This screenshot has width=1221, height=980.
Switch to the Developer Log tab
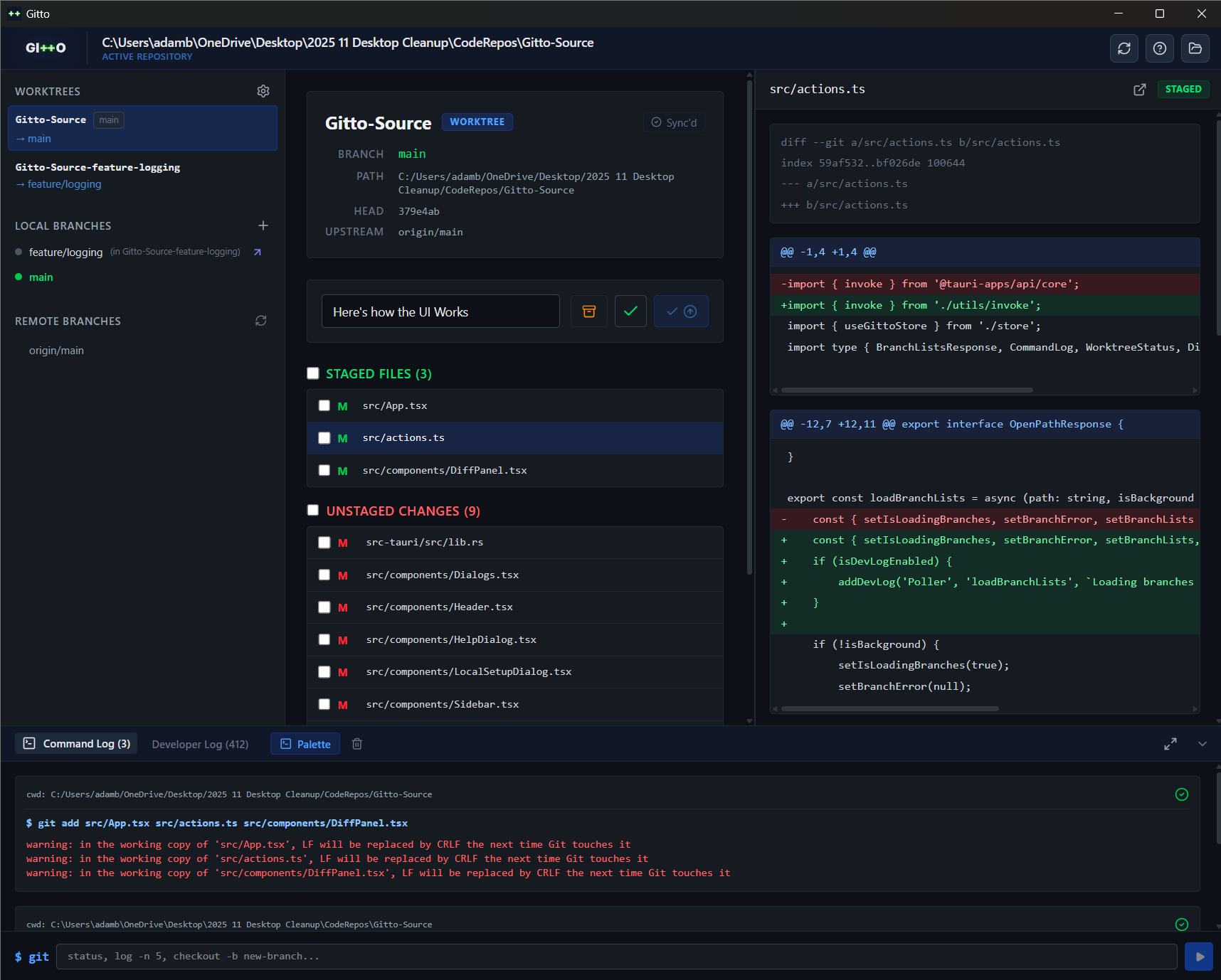tap(200, 743)
